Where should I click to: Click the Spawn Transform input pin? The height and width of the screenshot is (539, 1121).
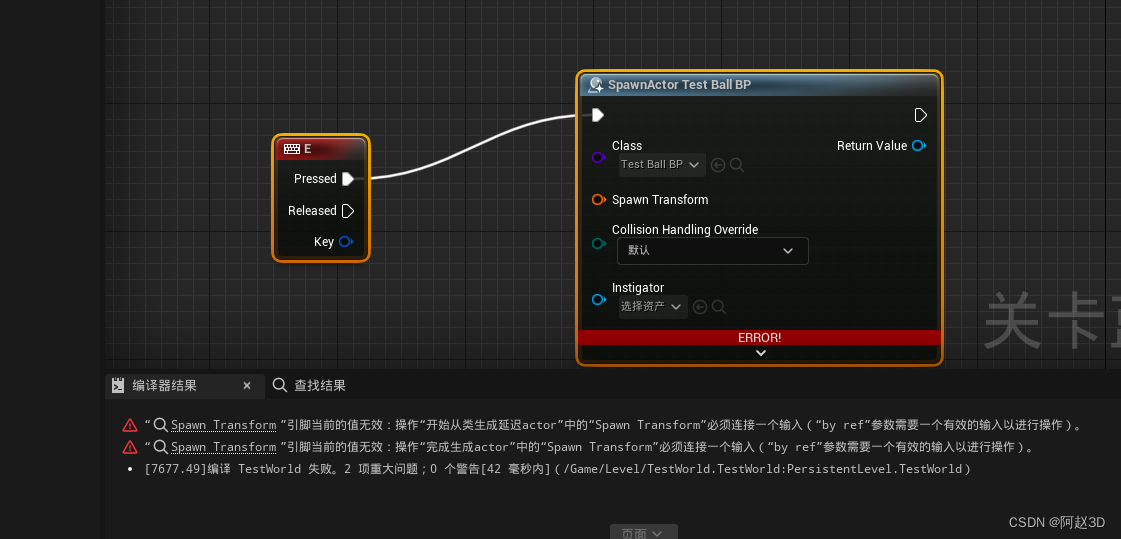[599, 200]
